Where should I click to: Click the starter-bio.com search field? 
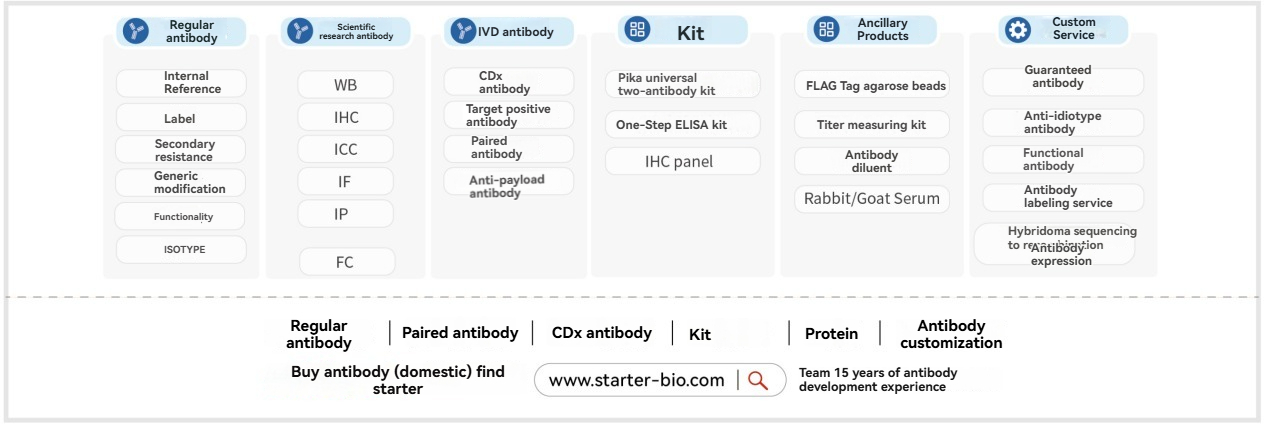click(637, 380)
